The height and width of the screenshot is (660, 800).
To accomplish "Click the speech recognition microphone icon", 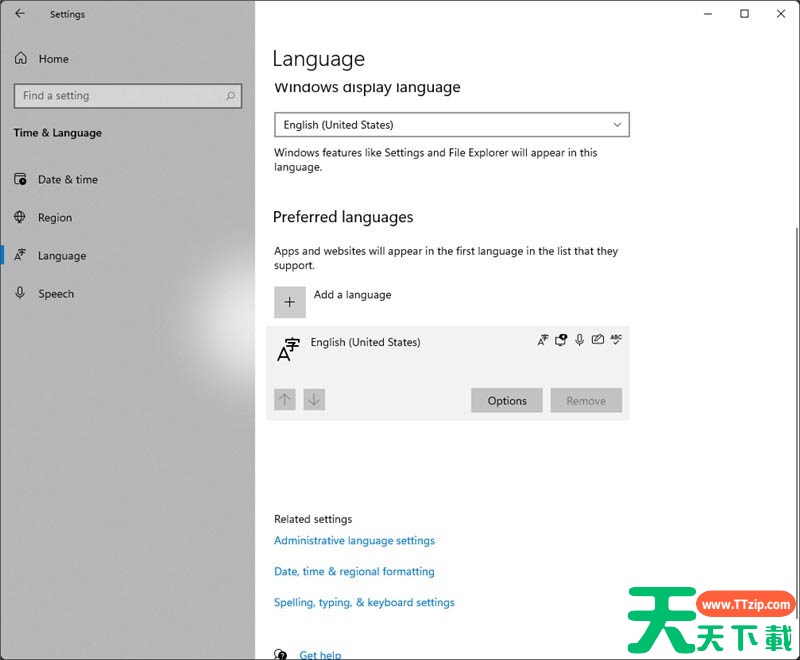I will (x=579, y=340).
